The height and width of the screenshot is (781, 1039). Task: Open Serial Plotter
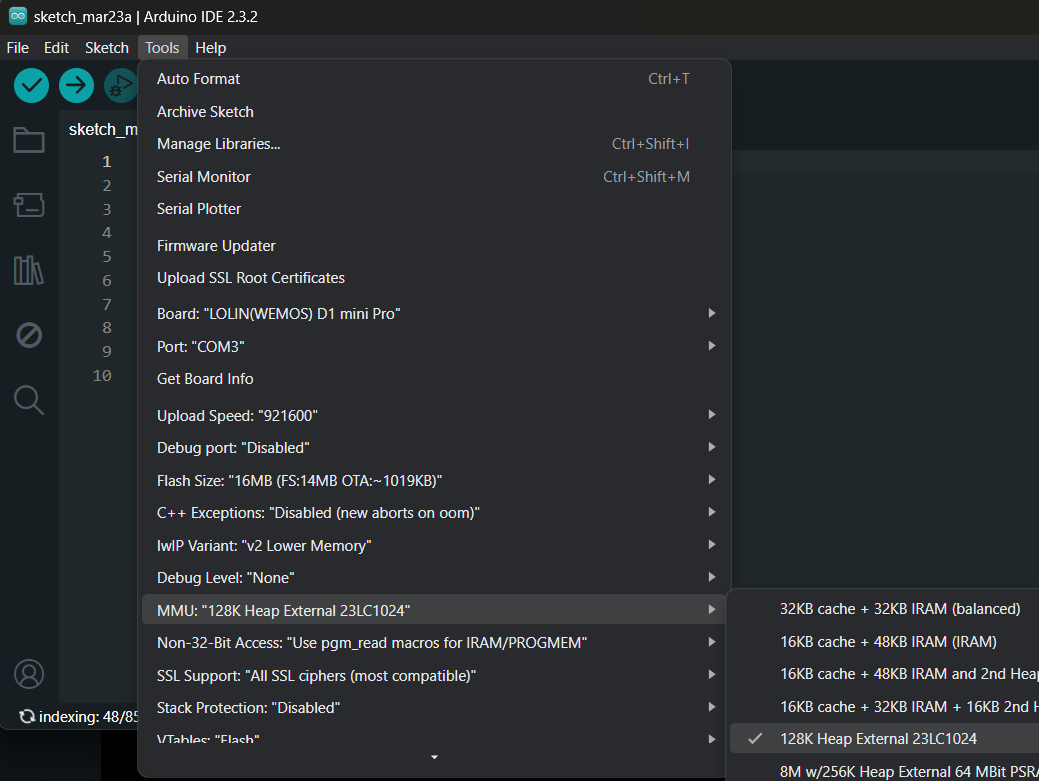(x=434, y=209)
